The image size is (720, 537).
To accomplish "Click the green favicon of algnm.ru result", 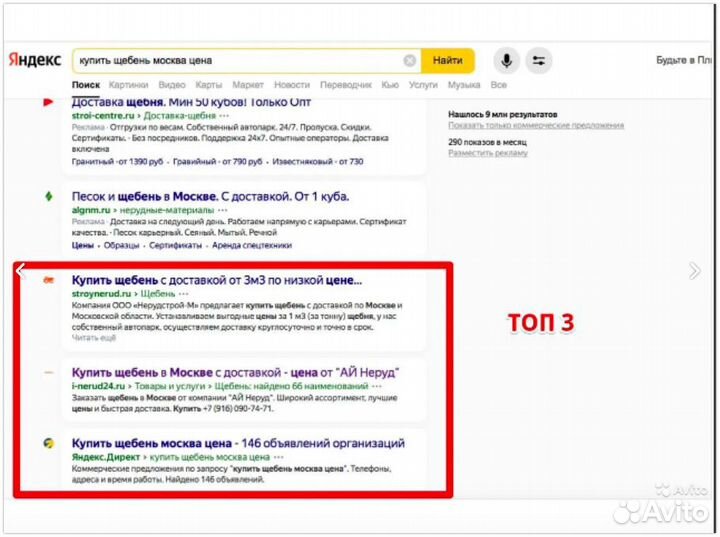I will (x=49, y=197).
